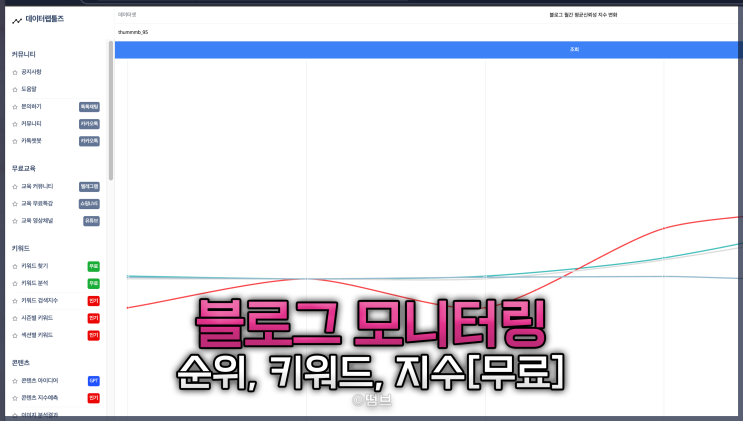Click the 유튜브 badge
The image size is (743, 421).
point(91,221)
